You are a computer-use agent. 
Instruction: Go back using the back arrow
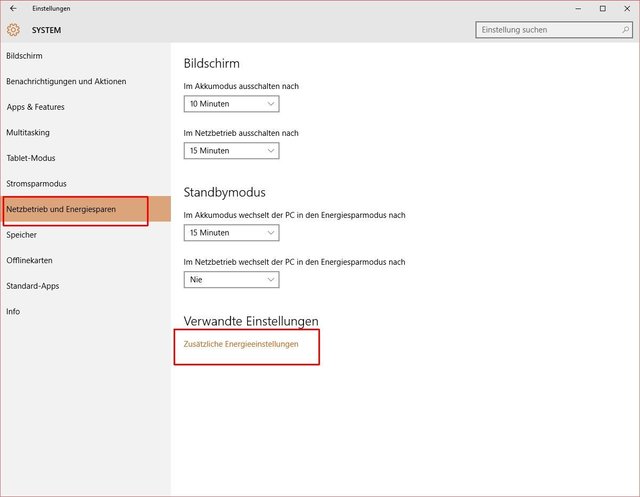click(x=13, y=8)
